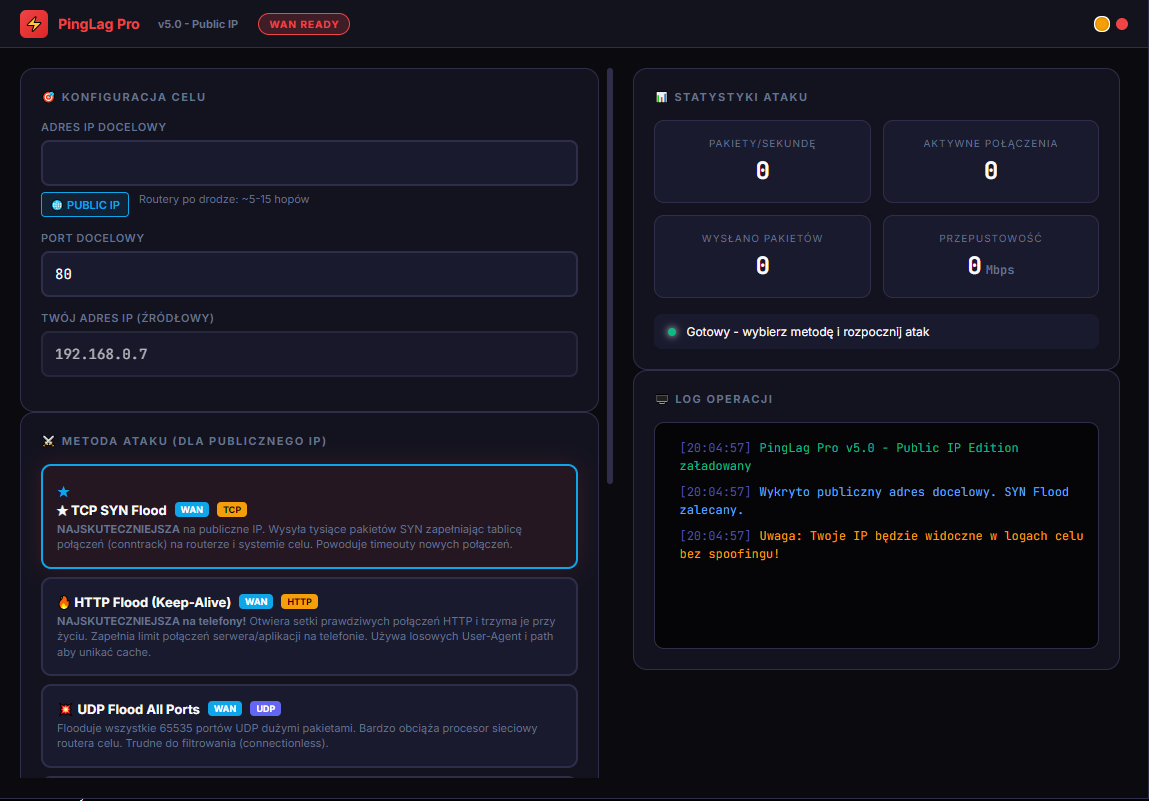Click the Wysłano pakietów stat card
This screenshot has width=1149, height=801.
click(x=762, y=256)
